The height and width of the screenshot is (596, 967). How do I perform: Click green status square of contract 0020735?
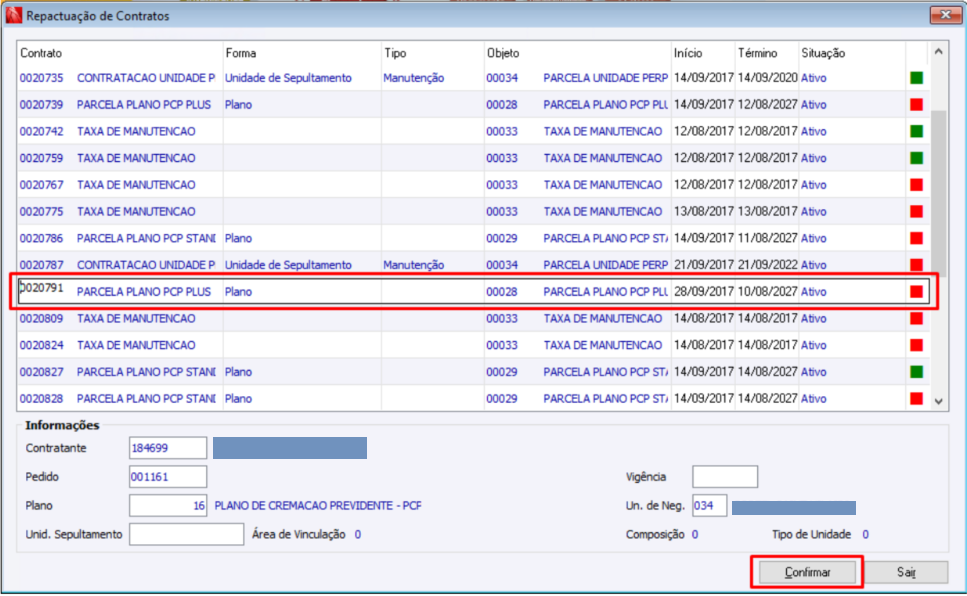(x=916, y=78)
